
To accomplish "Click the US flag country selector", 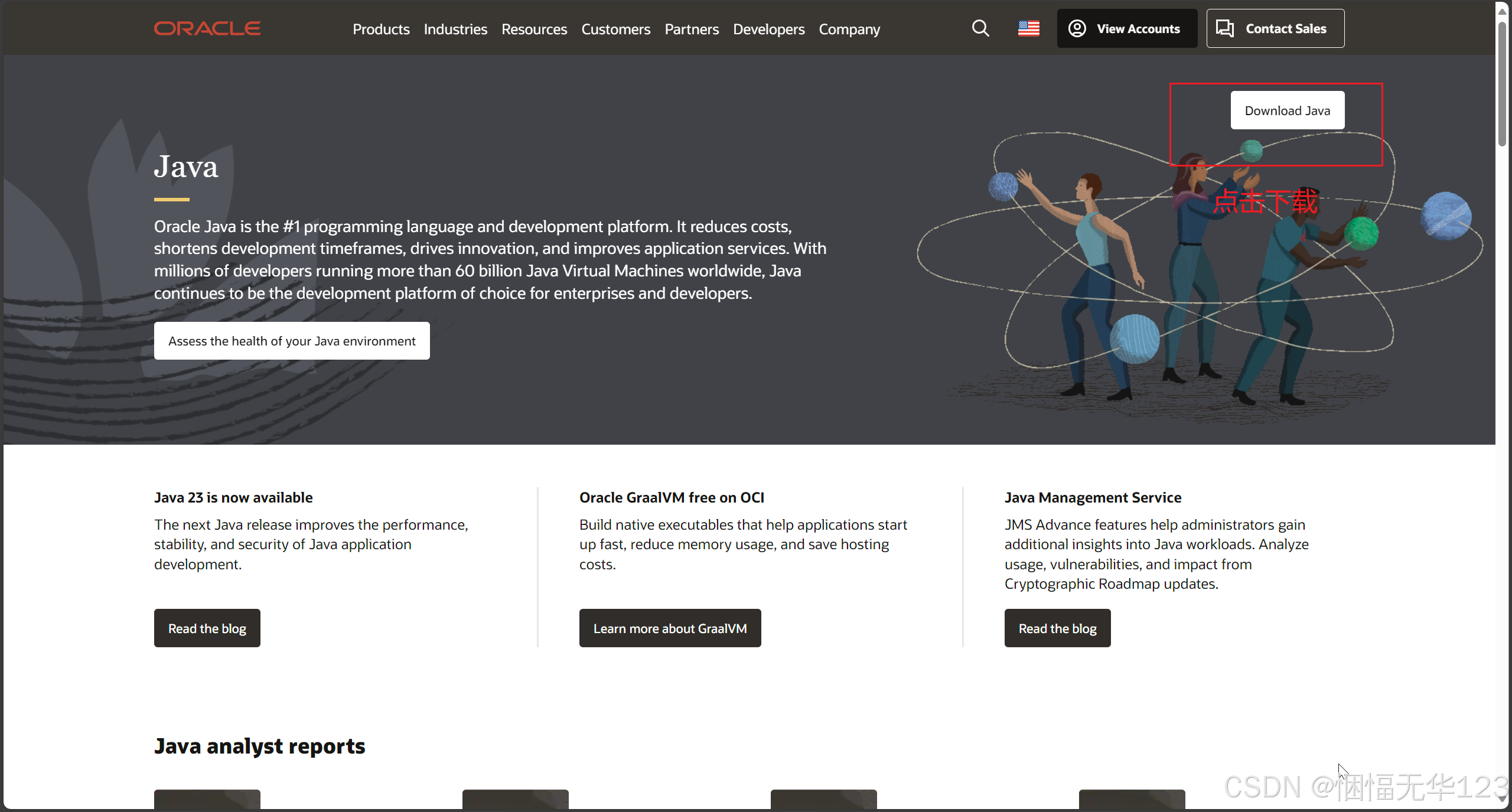I will (1028, 28).
